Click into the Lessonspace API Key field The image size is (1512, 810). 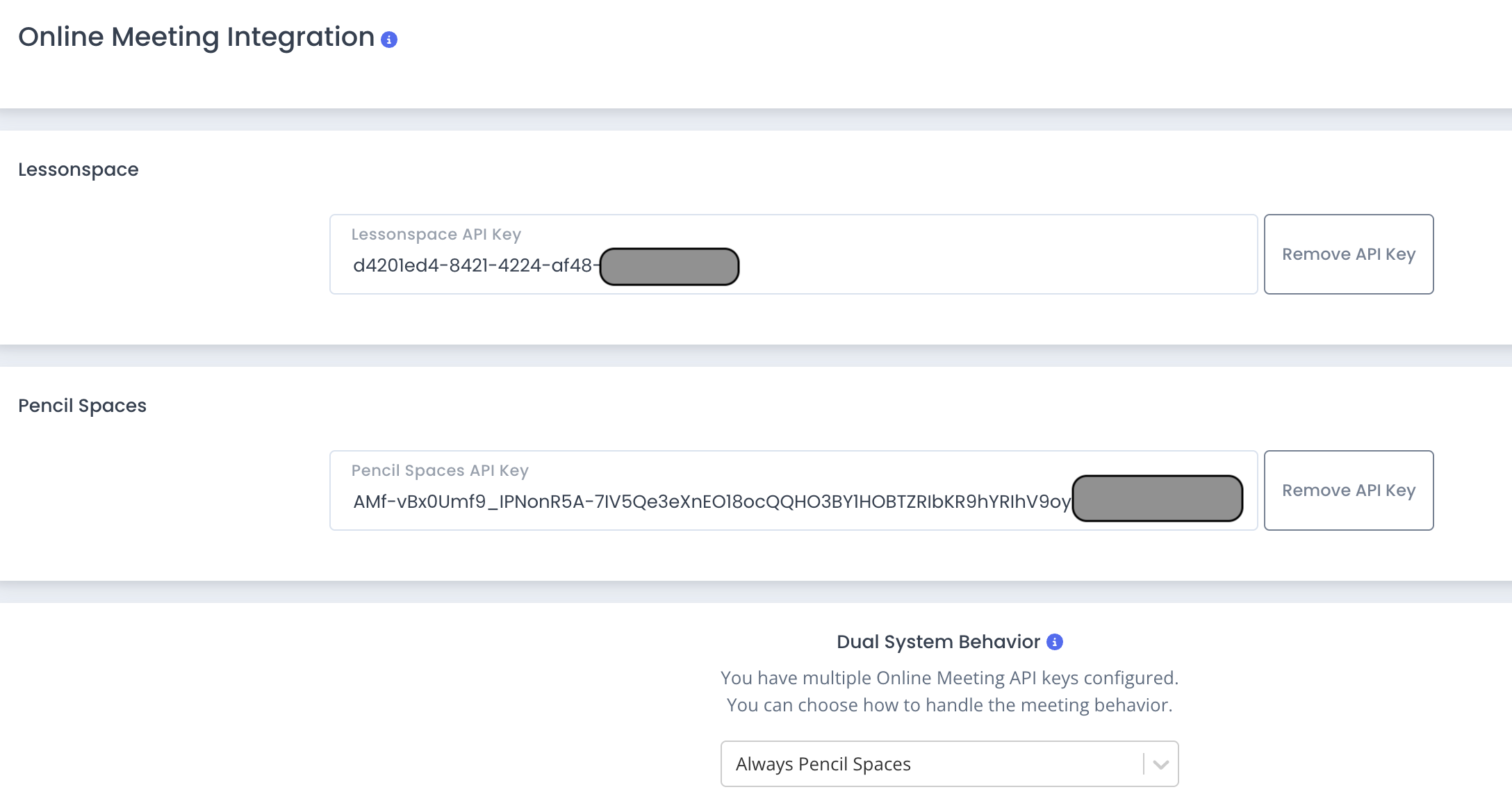(x=794, y=254)
